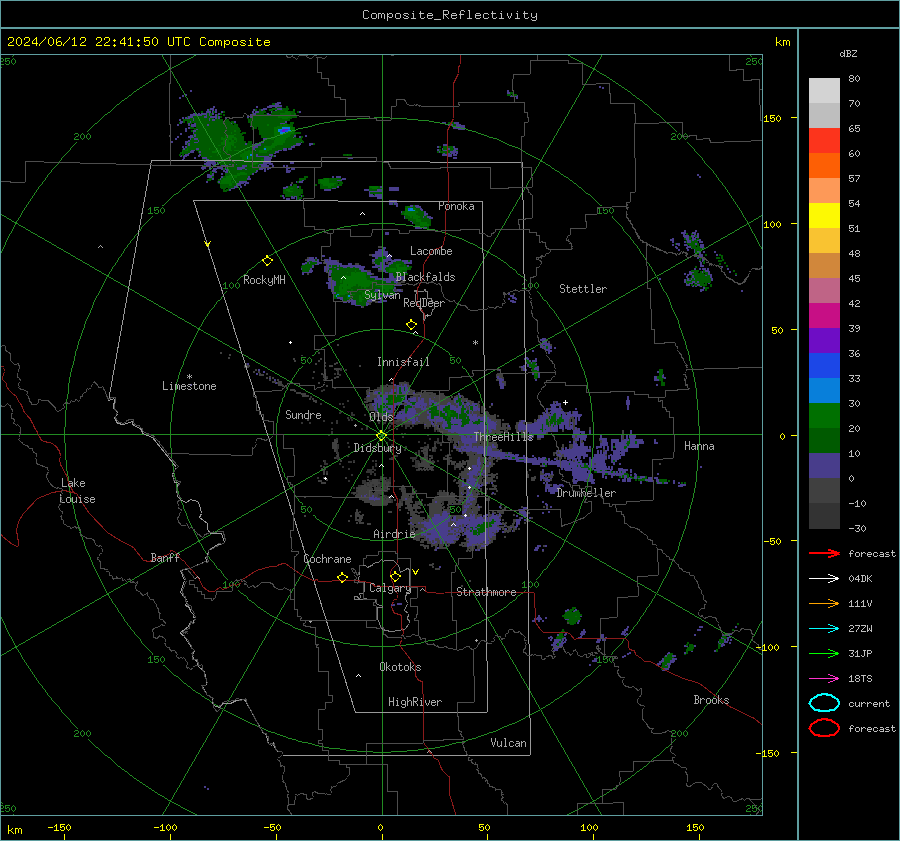Select the light gray top swatch in legend
The image size is (900, 841).
tap(824, 91)
